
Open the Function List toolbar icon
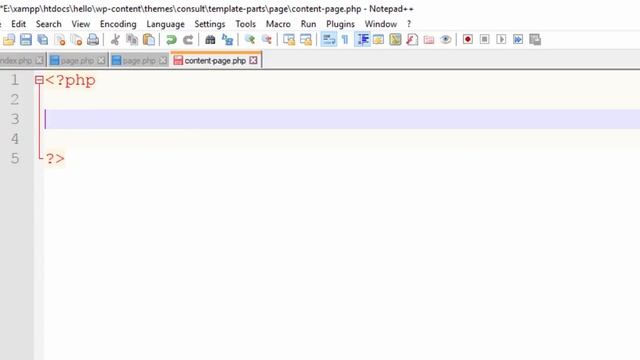tap(412, 40)
